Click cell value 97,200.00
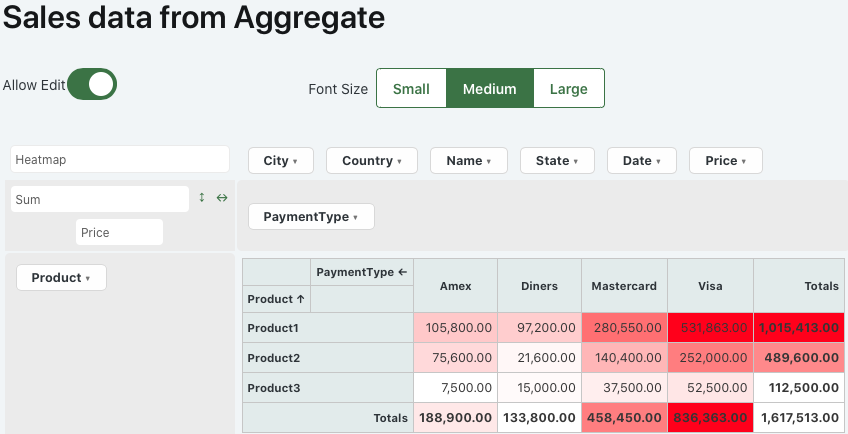The width and height of the screenshot is (848, 434). tap(539, 328)
